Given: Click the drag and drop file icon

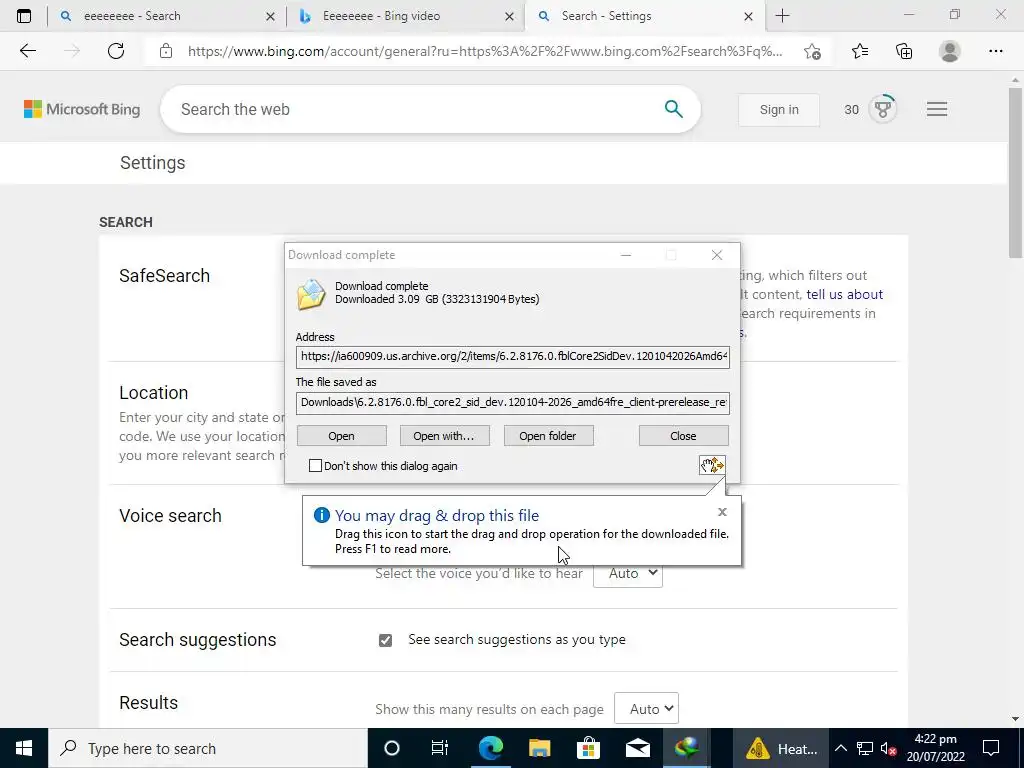Looking at the screenshot, I should point(712,465).
